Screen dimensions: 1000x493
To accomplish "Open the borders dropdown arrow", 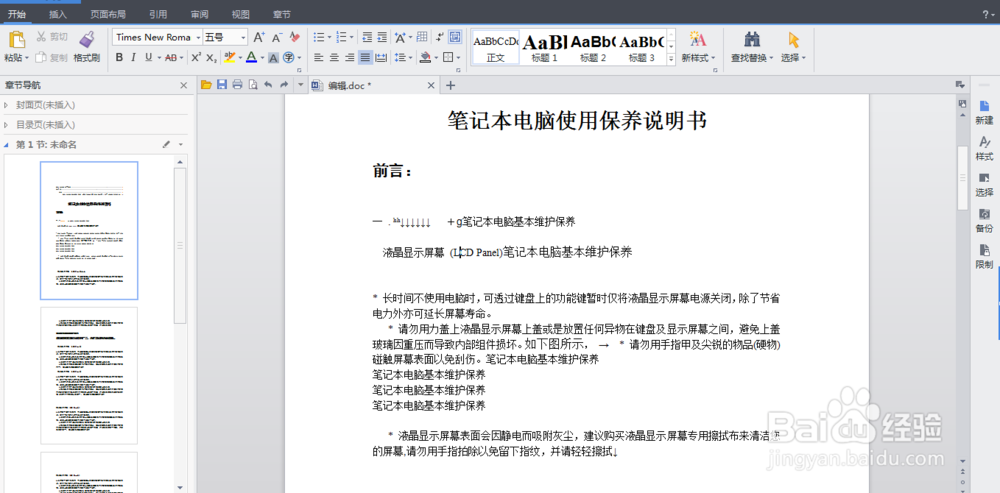I will pyautogui.click(x=459, y=57).
